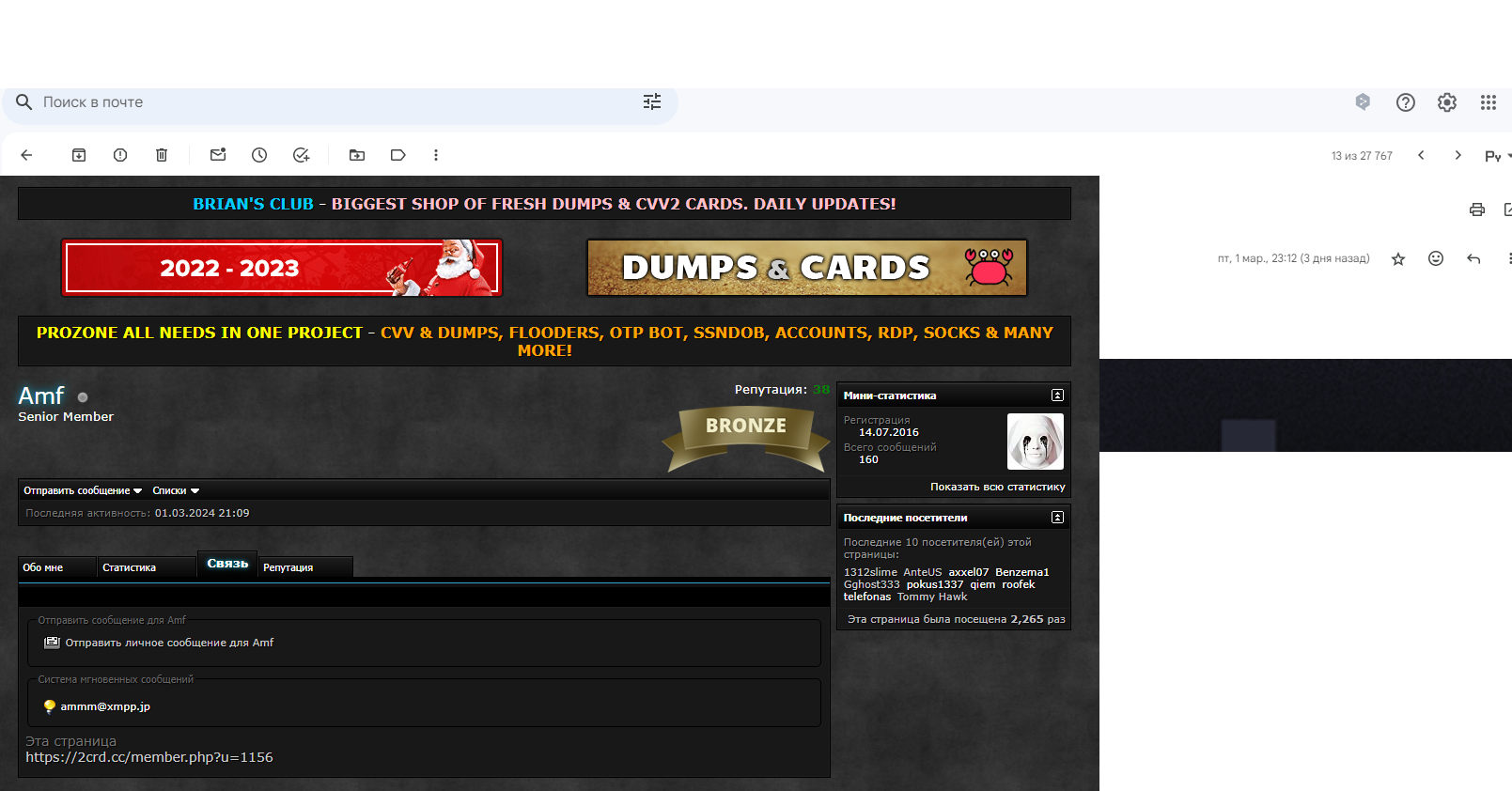Image resolution: width=1512 pixels, height=791 pixels.
Task: Click 'Отправить личное сообщение для Amf'
Action: 169,643
